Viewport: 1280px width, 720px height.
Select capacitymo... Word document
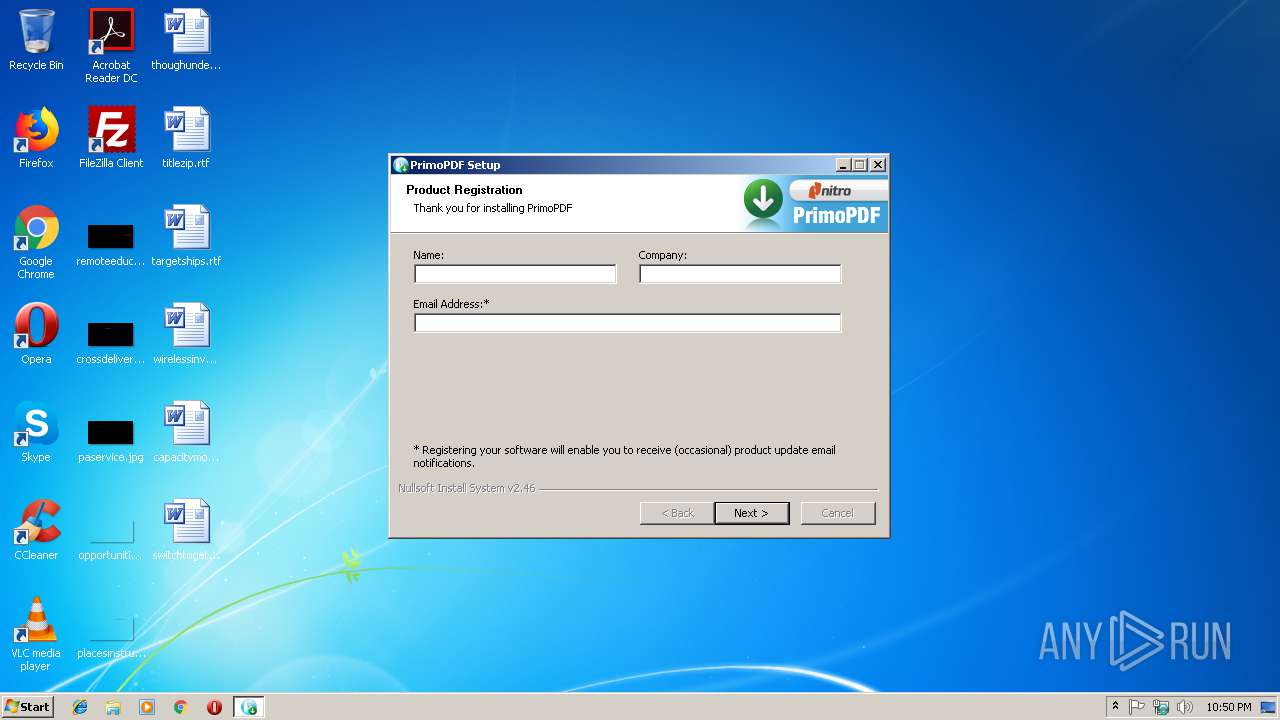[x=186, y=432]
